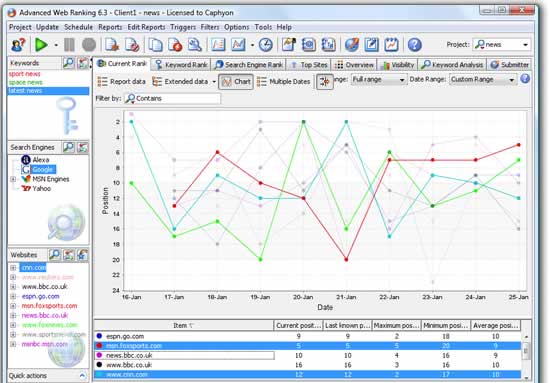This screenshot has width=550, height=383.
Task: Click the red msn.foxsports.com color dot
Action: (x=99, y=346)
